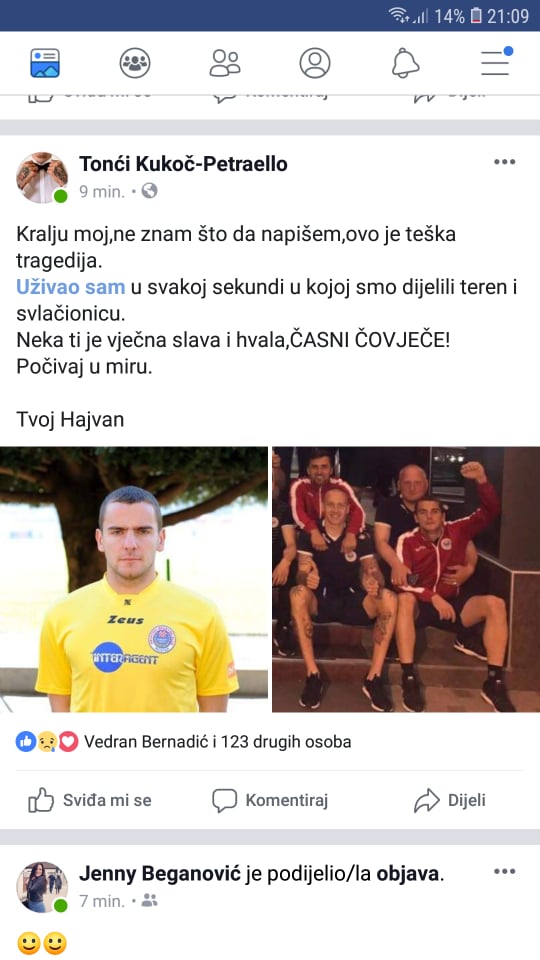Open the yellow jersey player photo
The image size is (540, 960).
[133, 579]
